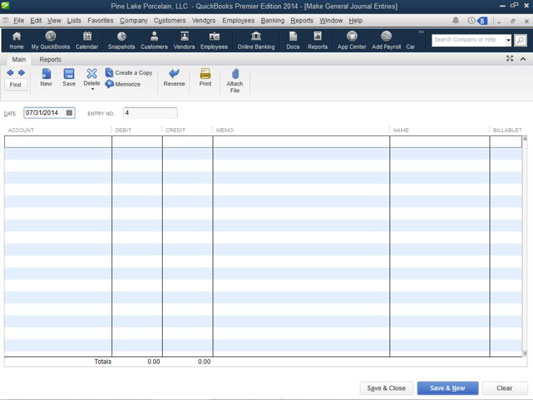The width and height of the screenshot is (533, 400).
Task: Click the journal grid vertical scrollbar down arrow
Action: [525, 353]
